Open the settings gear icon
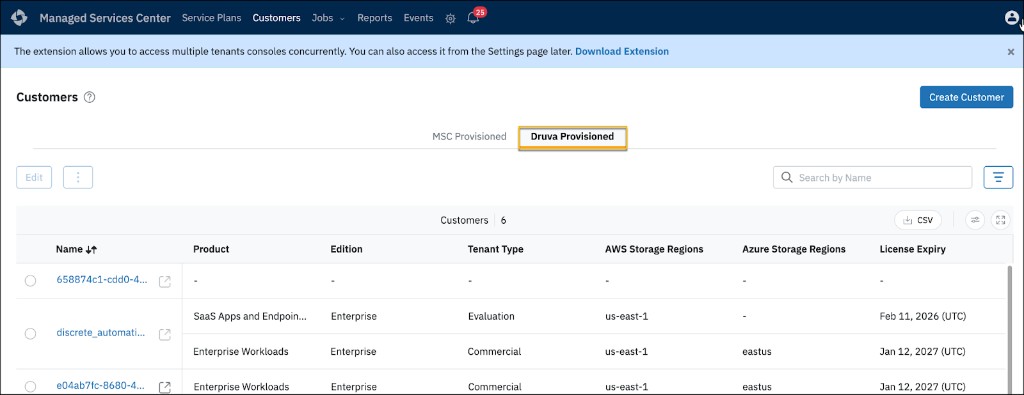This screenshot has height=395, width=1024. coord(450,18)
